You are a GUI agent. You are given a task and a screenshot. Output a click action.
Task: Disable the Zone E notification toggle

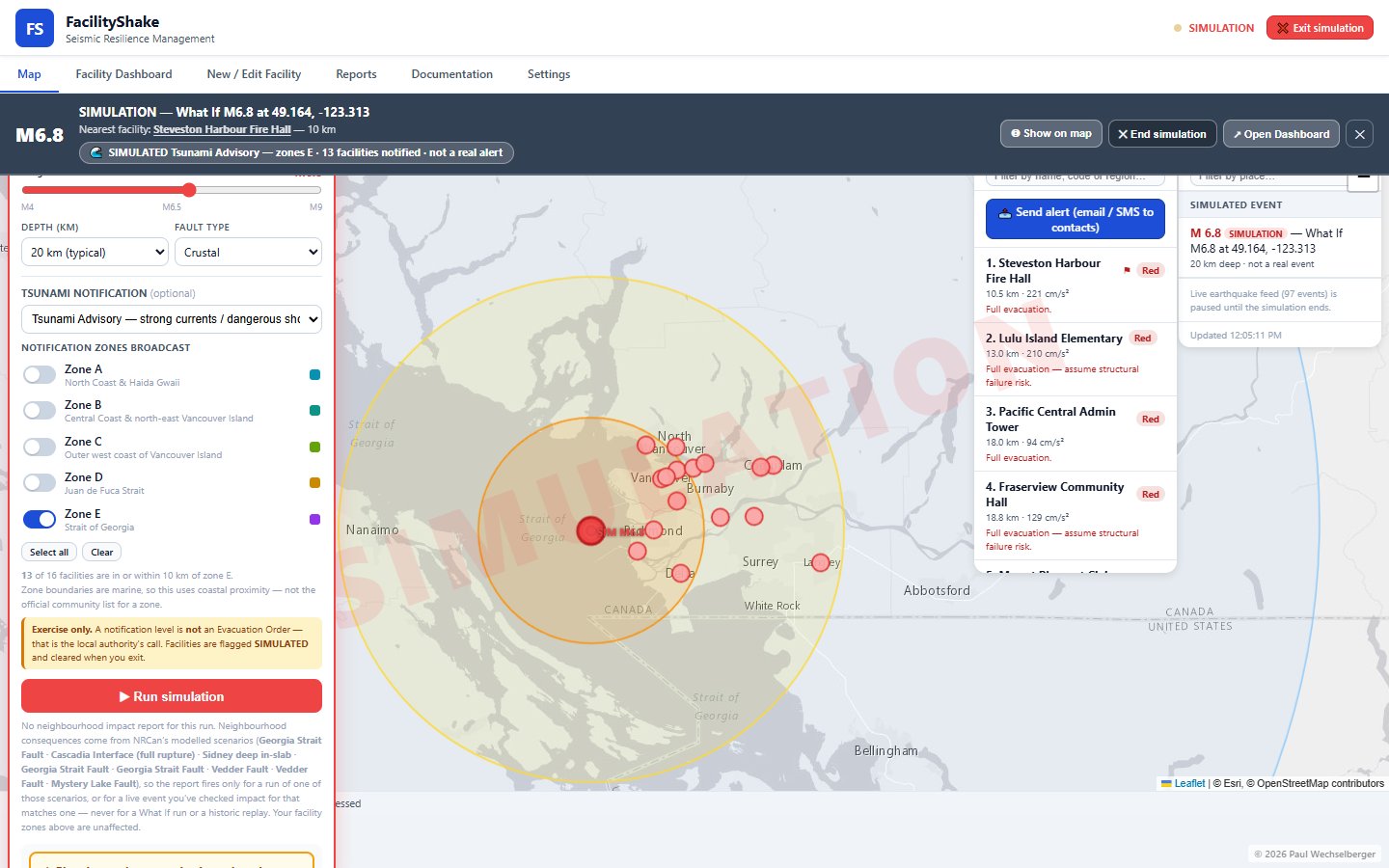(40, 519)
